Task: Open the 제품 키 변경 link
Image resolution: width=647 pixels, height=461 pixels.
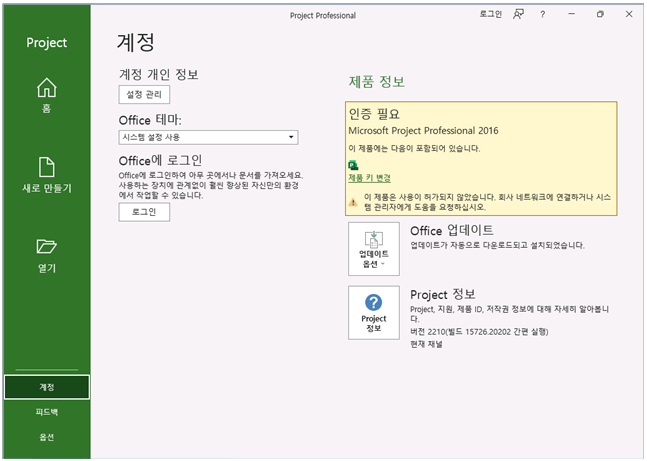Action: [x=369, y=178]
